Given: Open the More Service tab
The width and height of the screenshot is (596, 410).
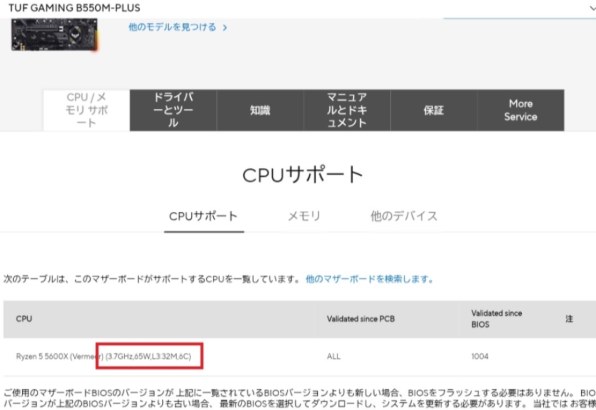Looking at the screenshot, I should (x=521, y=110).
